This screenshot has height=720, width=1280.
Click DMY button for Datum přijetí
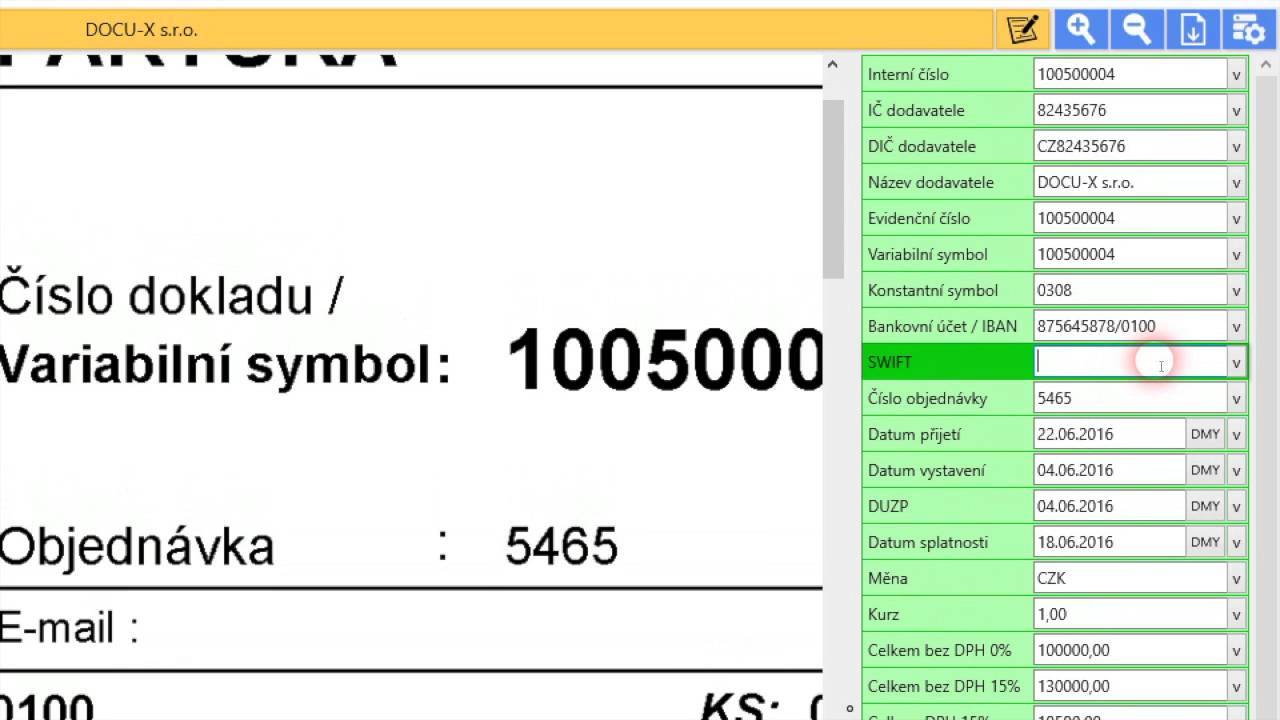(x=1205, y=434)
